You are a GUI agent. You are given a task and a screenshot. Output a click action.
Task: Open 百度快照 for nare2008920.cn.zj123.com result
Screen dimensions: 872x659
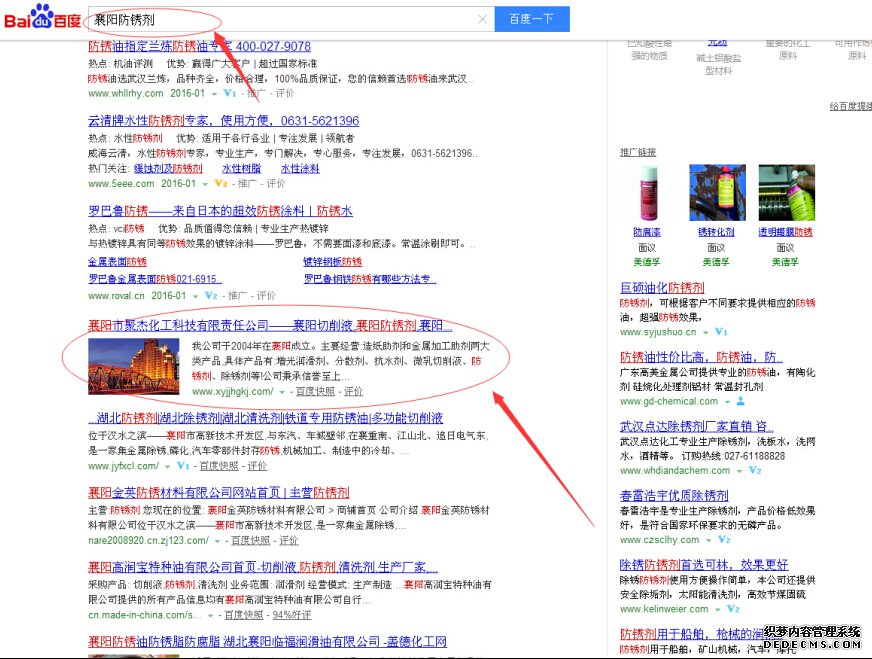tap(251, 541)
